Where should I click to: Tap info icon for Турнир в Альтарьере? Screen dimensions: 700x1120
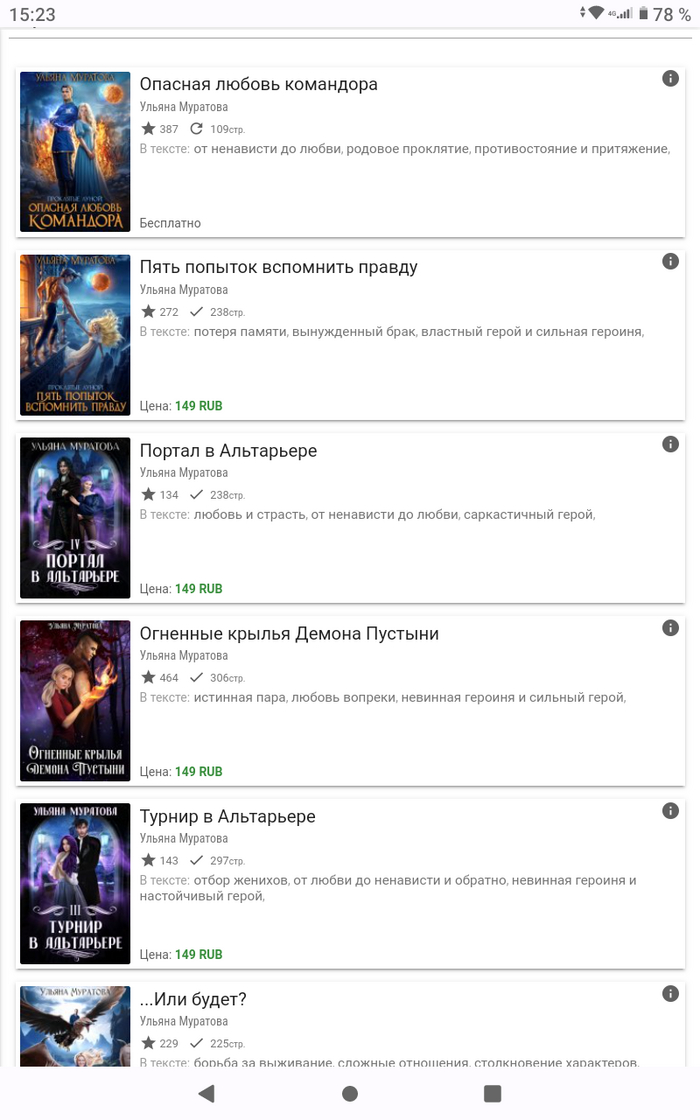(670, 811)
